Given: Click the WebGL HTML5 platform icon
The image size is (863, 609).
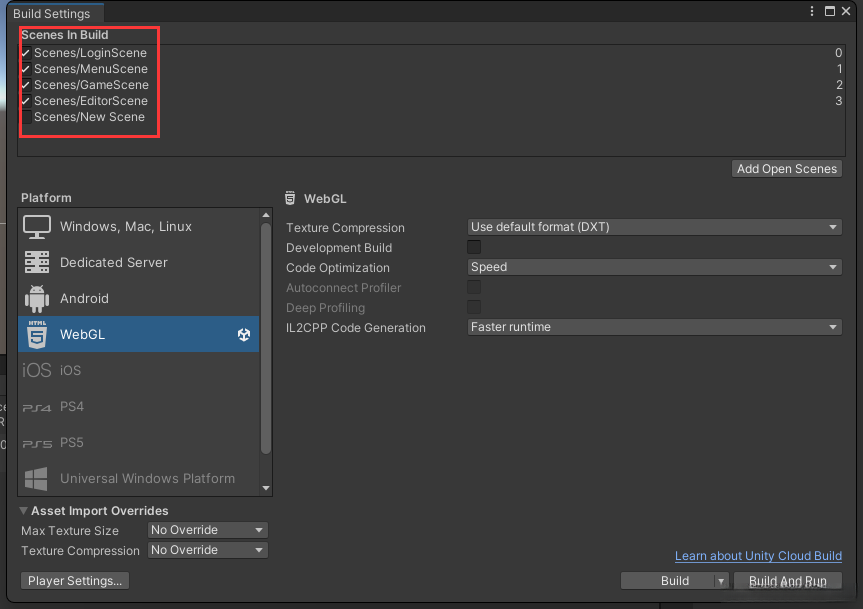Looking at the screenshot, I should (x=37, y=334).
